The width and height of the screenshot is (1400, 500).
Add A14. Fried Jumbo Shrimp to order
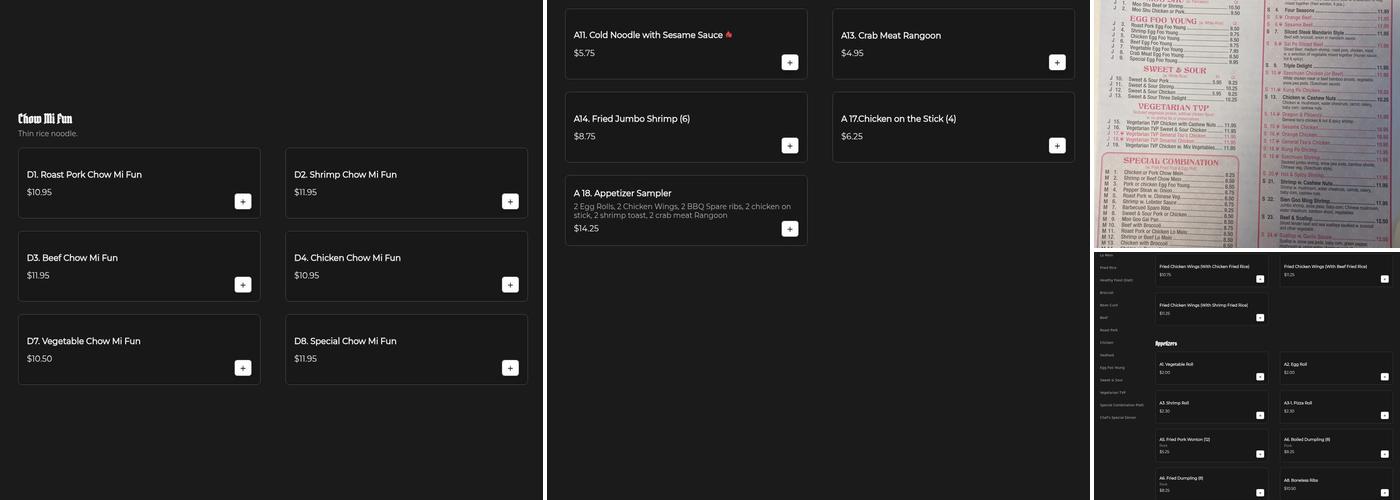[790, 145]
